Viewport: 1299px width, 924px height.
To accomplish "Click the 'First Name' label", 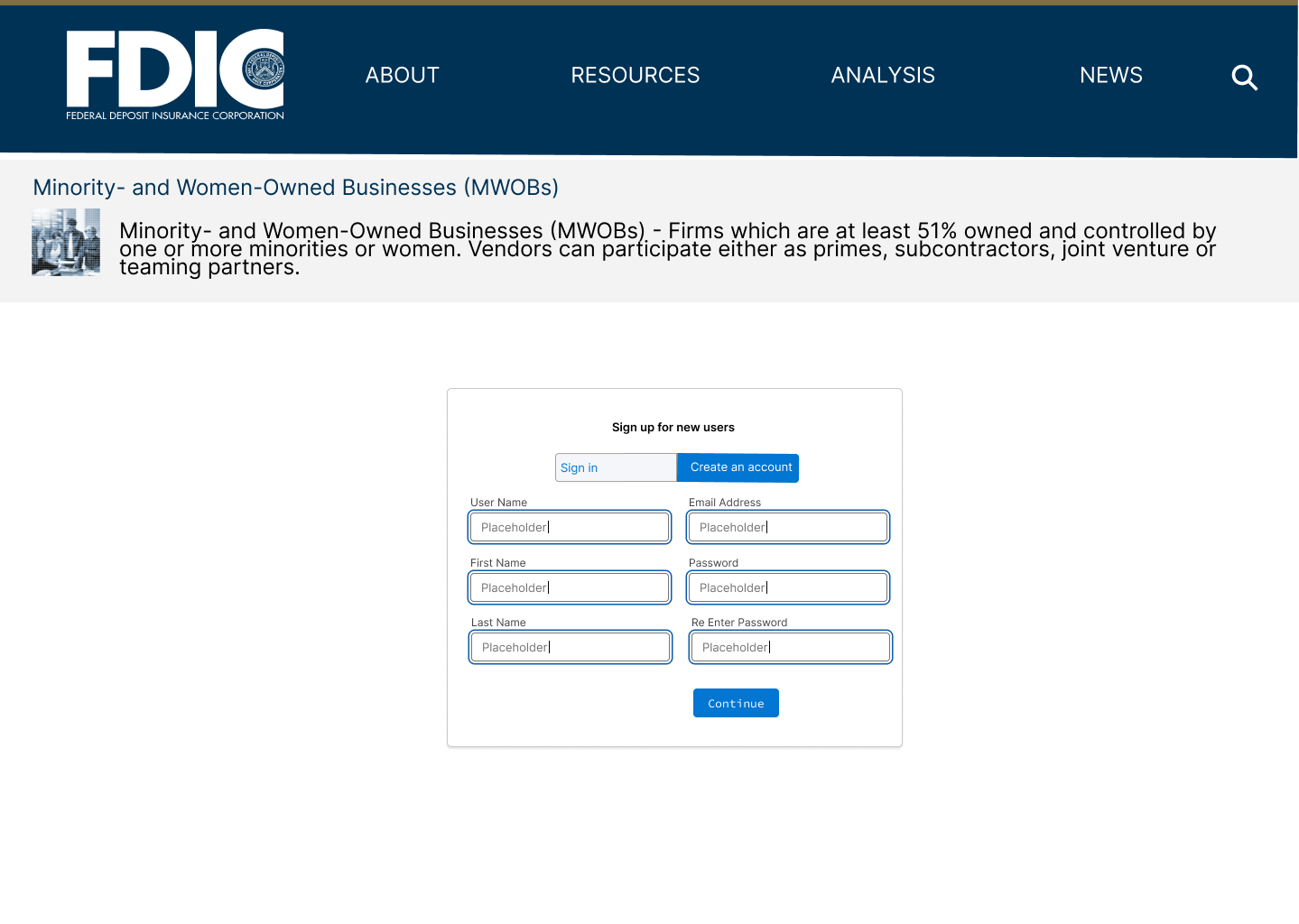I will [x=497, y=563].
